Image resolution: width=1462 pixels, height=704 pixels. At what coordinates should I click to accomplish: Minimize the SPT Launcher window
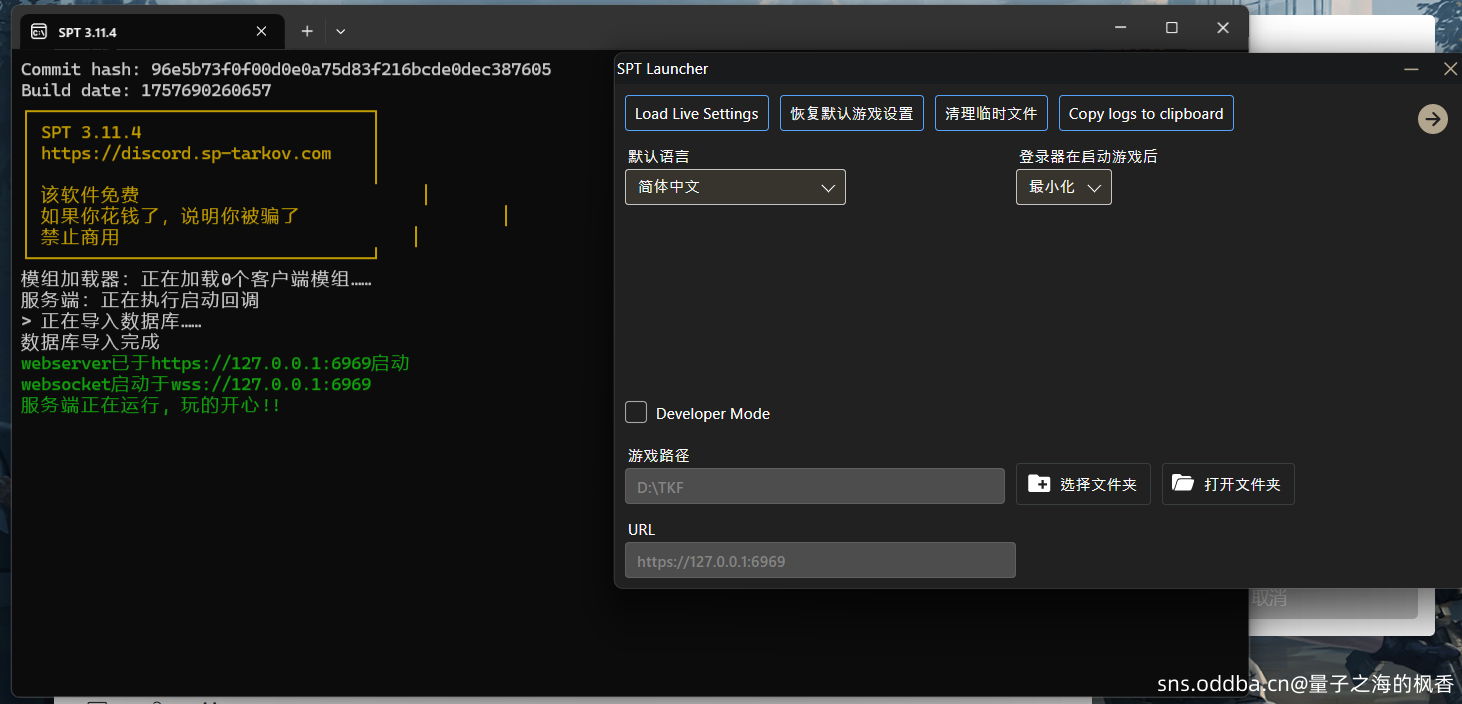(1412, 69)
